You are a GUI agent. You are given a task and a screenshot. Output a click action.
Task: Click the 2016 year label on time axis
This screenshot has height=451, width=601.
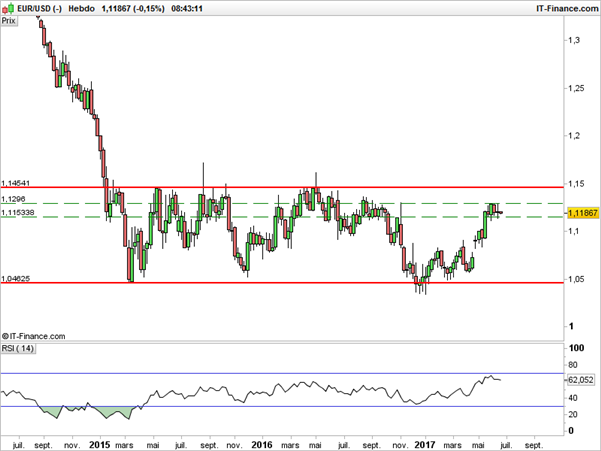(x=262, y=445)
